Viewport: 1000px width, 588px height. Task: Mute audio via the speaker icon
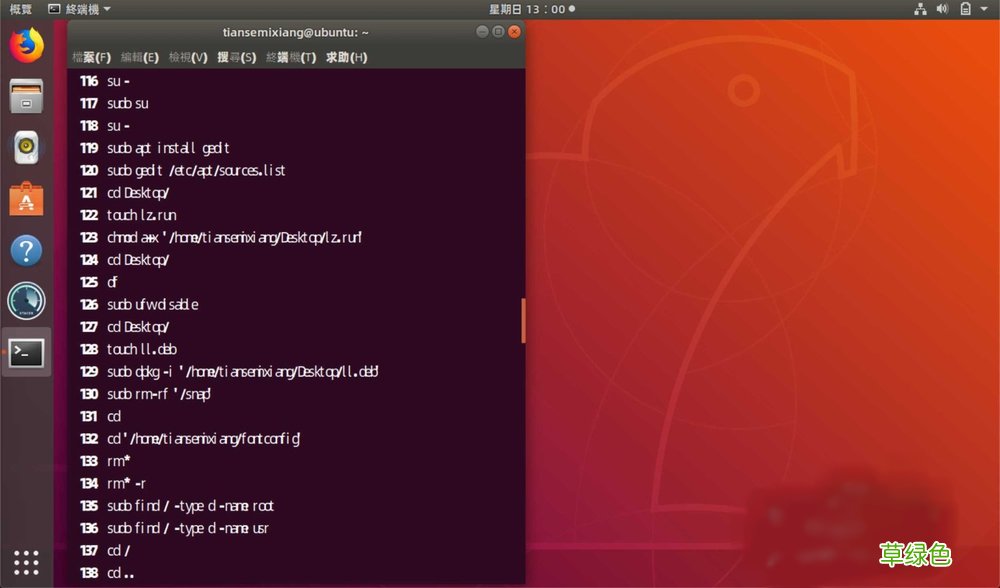coord(940,8)
